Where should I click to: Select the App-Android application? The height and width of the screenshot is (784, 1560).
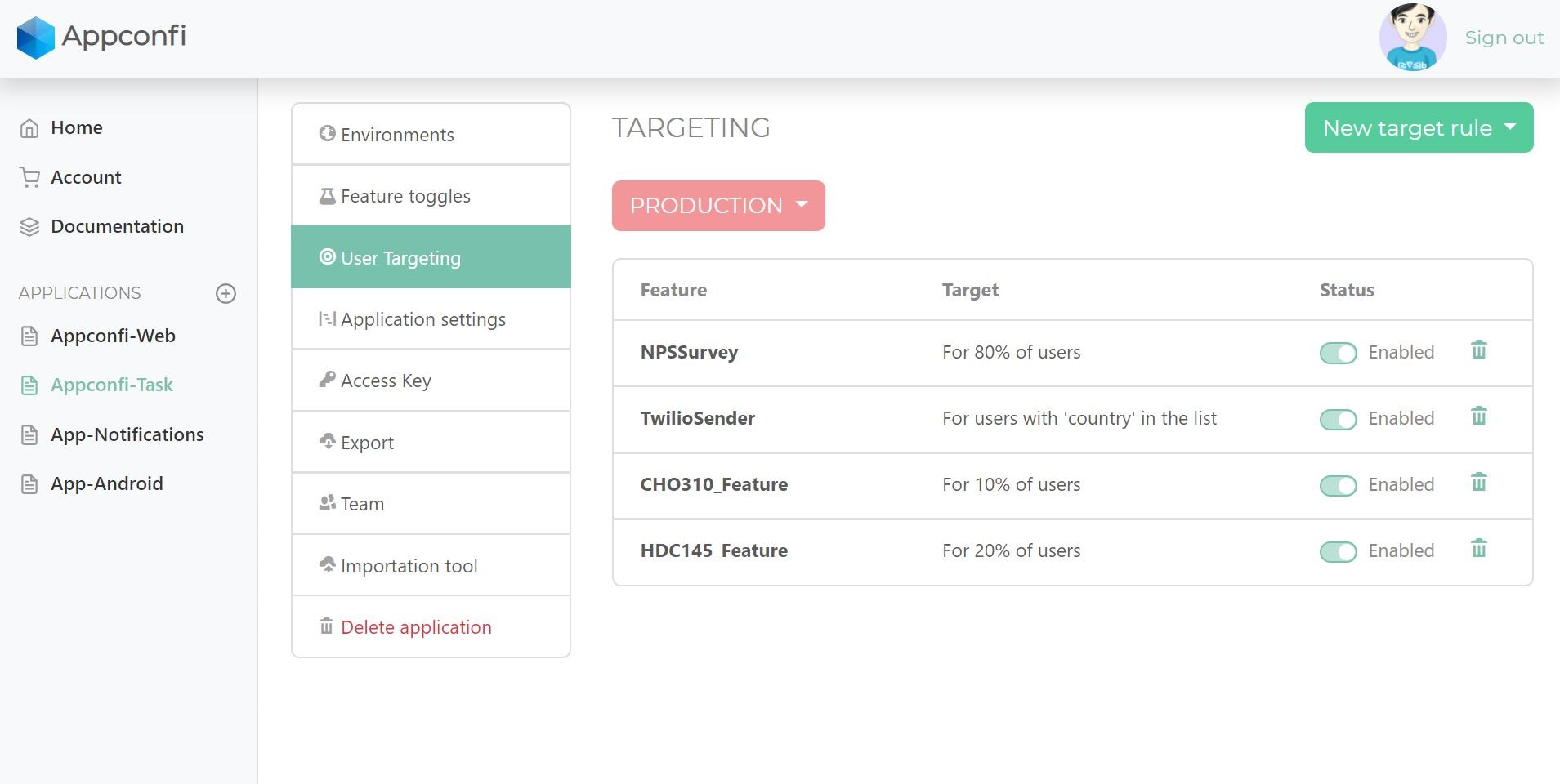click(x=107, y=483)
